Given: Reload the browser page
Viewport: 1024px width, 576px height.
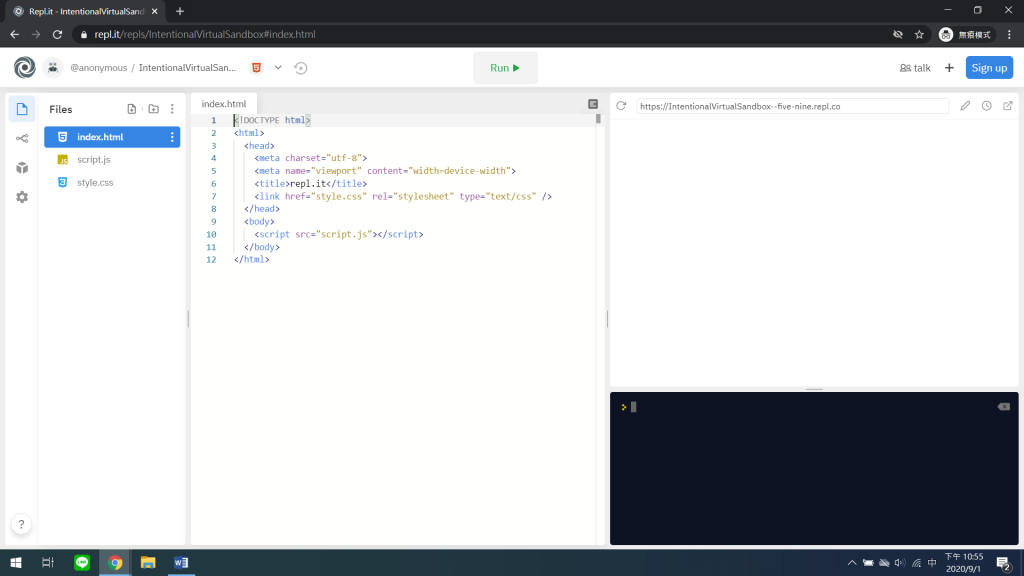Looking at the screenshot, I should click(x=57, y=35).
